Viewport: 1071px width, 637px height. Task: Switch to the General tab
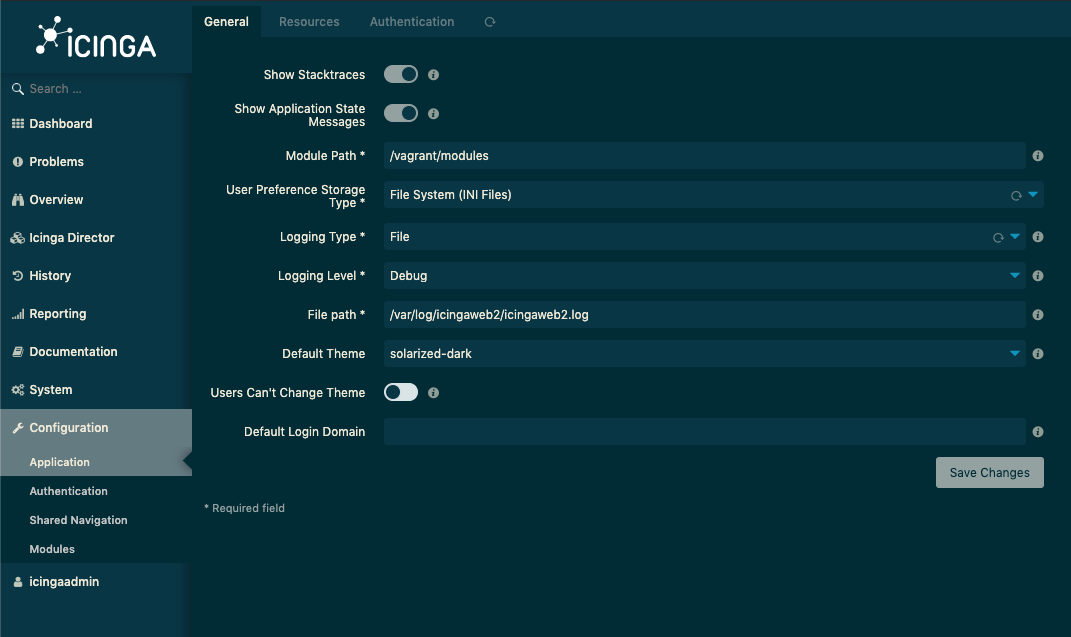pyautogui.click(x=226, y=22)
